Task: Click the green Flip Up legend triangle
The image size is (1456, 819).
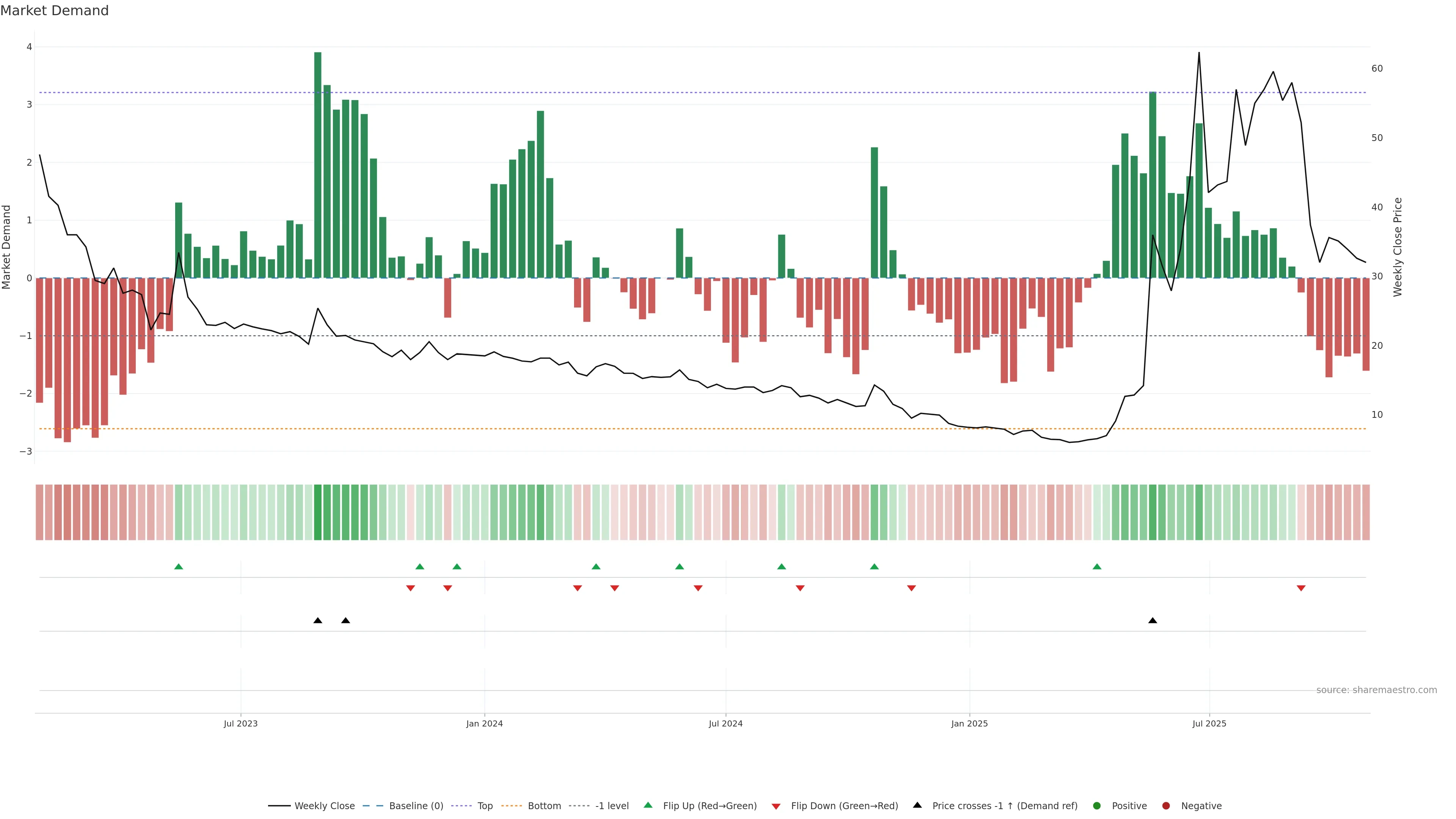Action: (648, 805)
